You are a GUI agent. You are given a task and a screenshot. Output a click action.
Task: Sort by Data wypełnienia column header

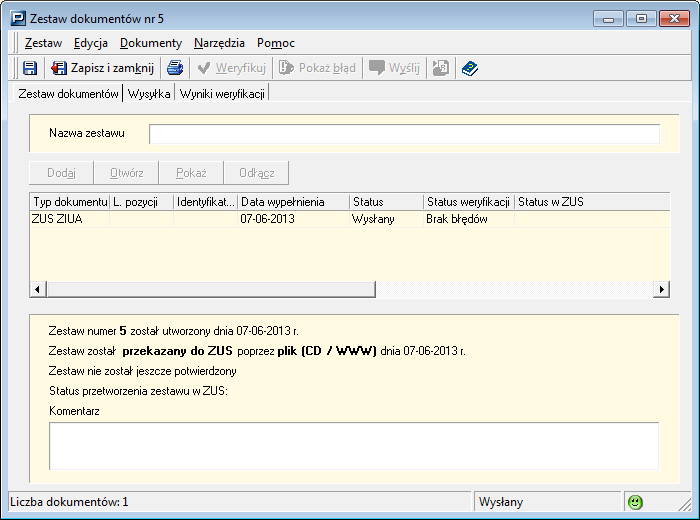(x=293, y=202)
